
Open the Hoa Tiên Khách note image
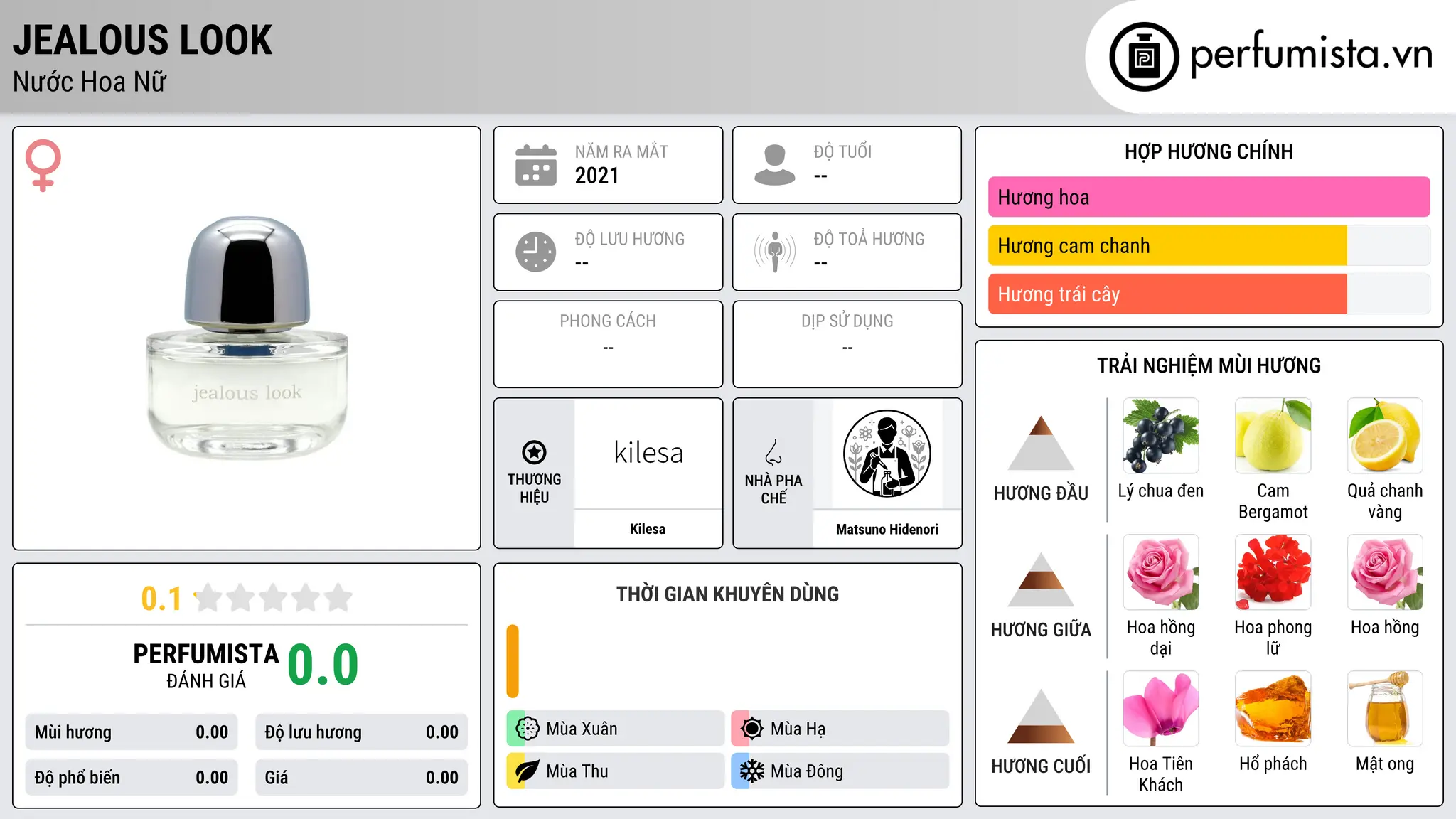(x=1161, y=709)
